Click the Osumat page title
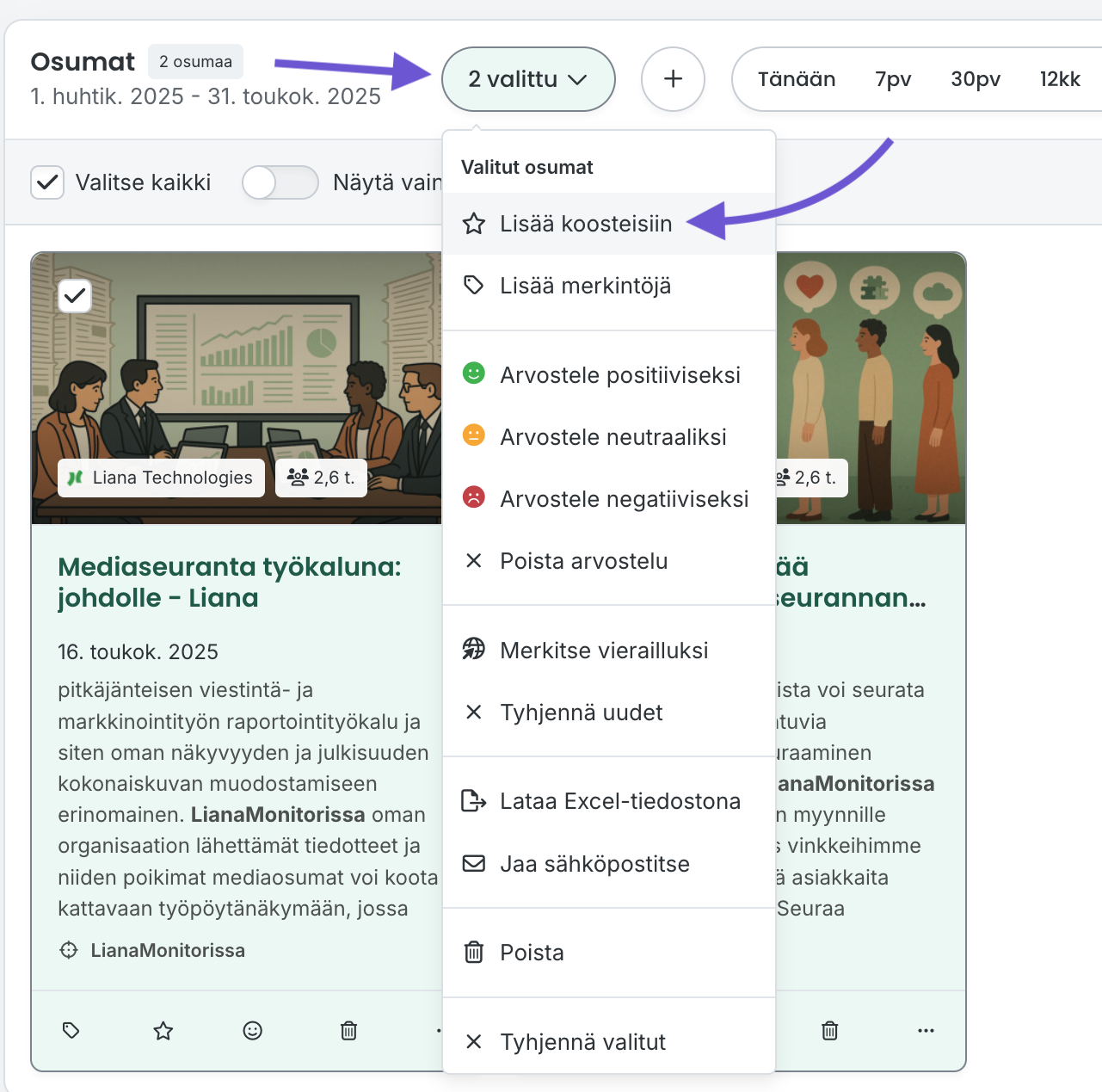This screenshot has width=1102, height=1092. coord(83,62)
